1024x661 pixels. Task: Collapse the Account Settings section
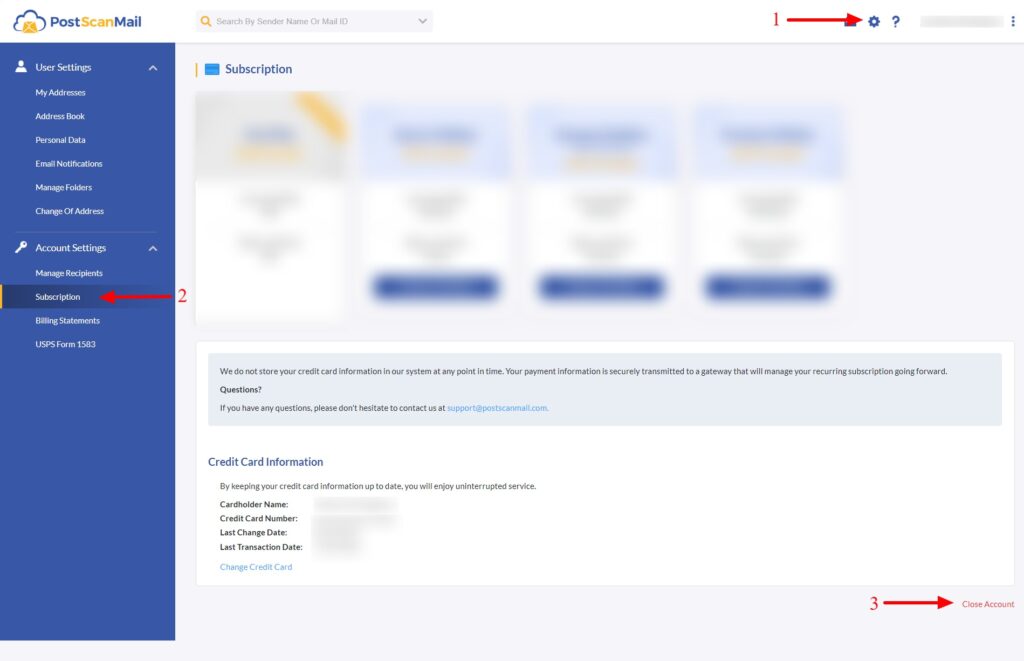click(x=152, y=248)
